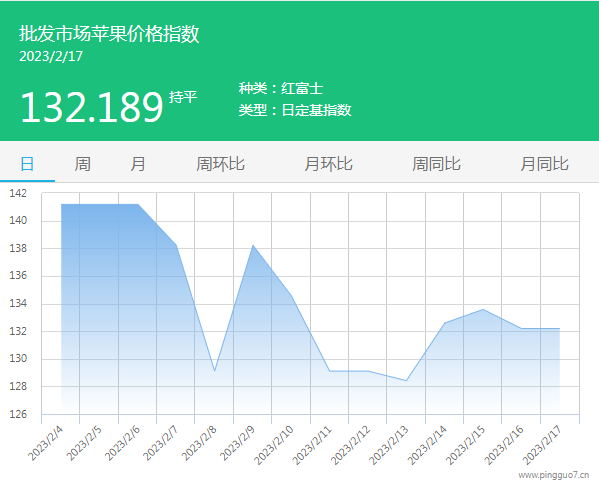Click the y-axis label 138
The width and height of the screenshot is (599, 486).
click(x=18, y=248)
